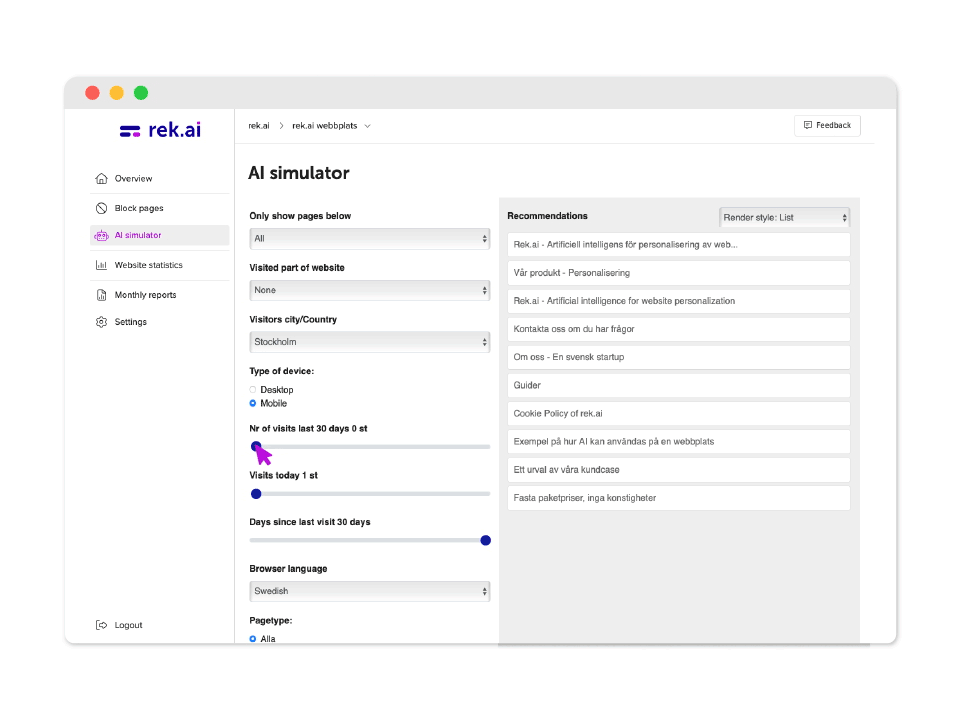Click the Block pages prohibited icon
This screenshot has height=720, width=960.
(102, 208)
